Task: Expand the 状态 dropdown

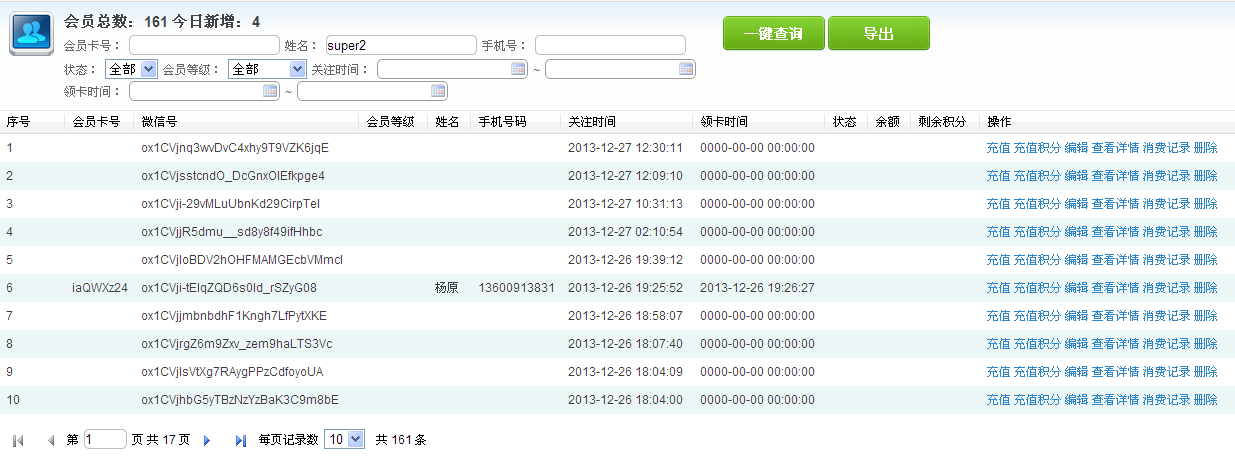Action: [x=149, y=69]
